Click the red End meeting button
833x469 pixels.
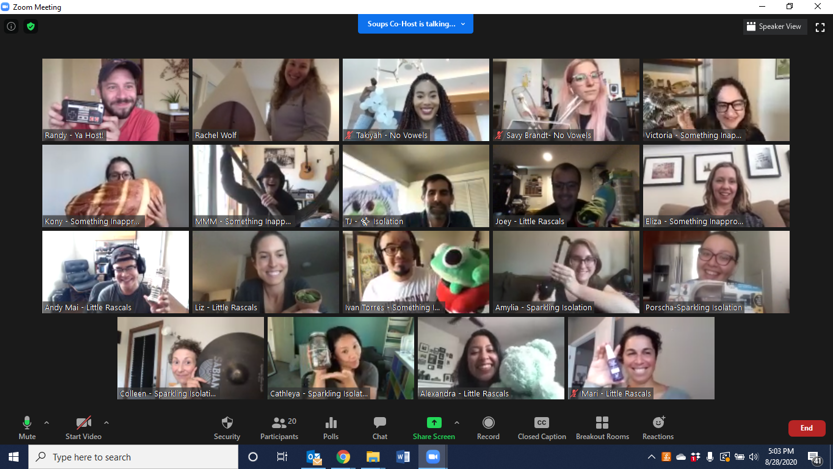(806, 428)
